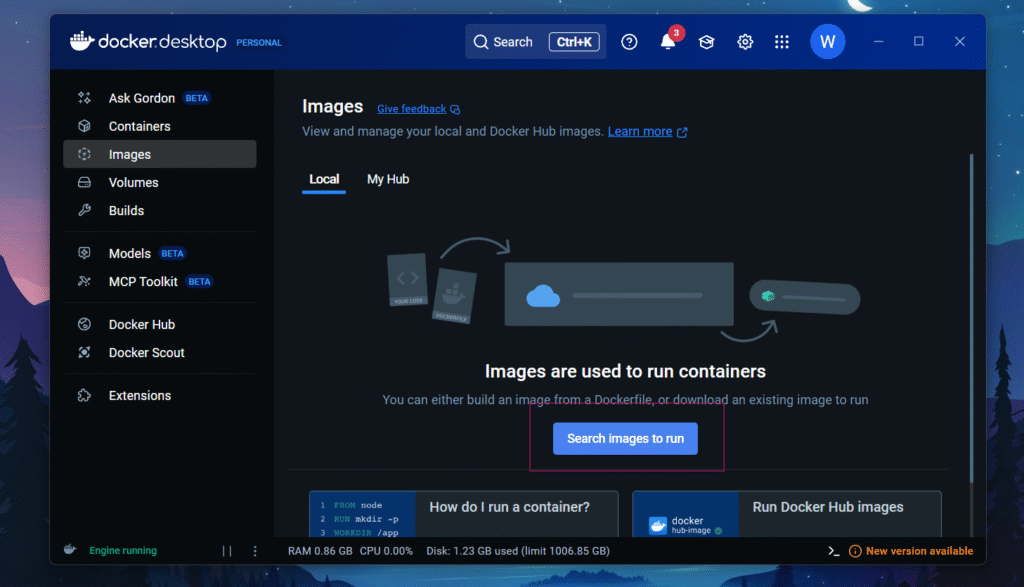
Task: Click the Search box in the header
Action: (x=535, y=42)
